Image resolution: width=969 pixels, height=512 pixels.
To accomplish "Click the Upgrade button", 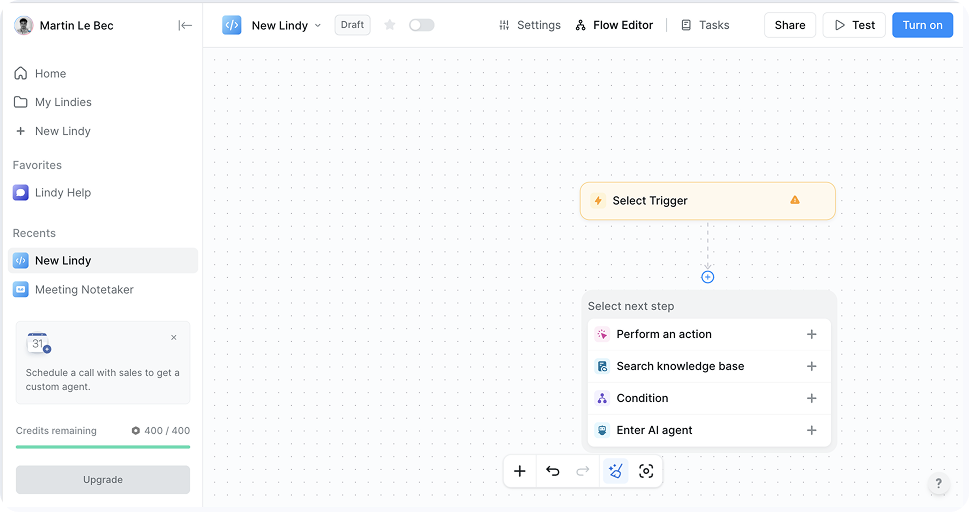I will pos(103,479).
